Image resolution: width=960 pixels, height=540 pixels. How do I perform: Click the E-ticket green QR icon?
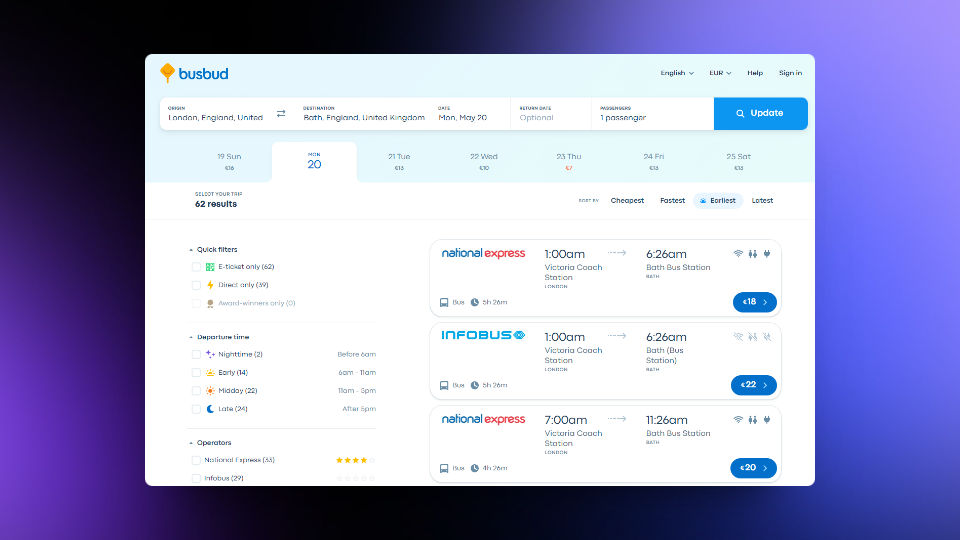coord(210,267)
